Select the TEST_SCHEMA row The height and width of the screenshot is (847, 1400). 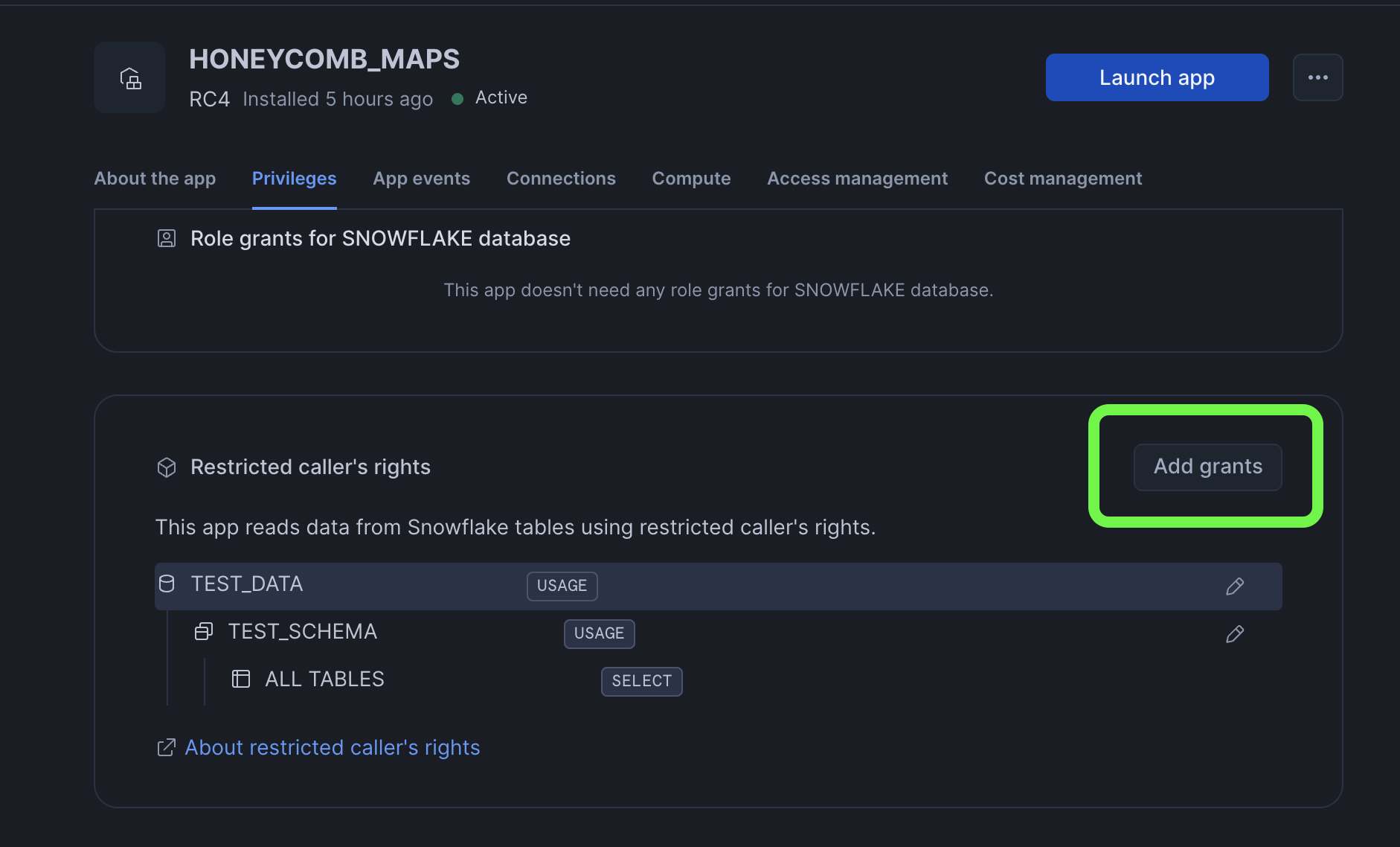point(302,631)
